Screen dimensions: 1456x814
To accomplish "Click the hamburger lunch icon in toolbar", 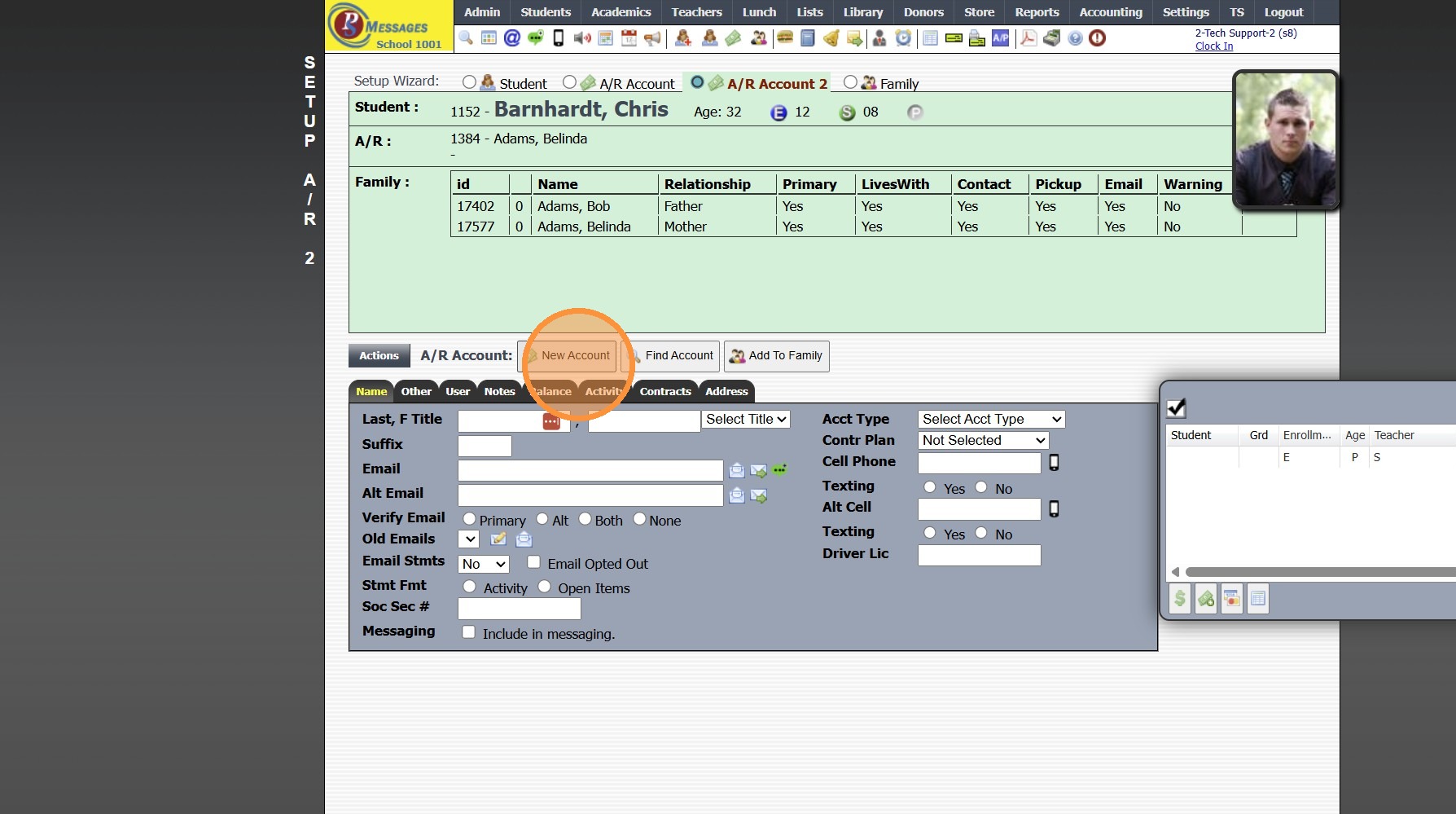I will tap(785, 38).
